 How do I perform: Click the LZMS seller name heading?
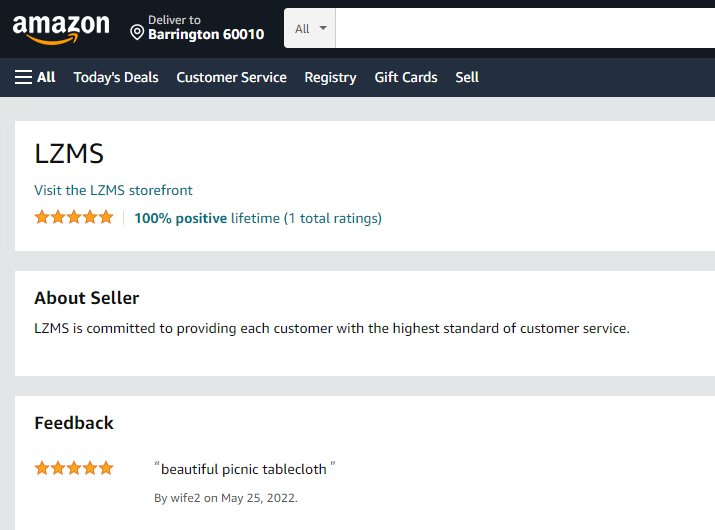click(69, 154)
